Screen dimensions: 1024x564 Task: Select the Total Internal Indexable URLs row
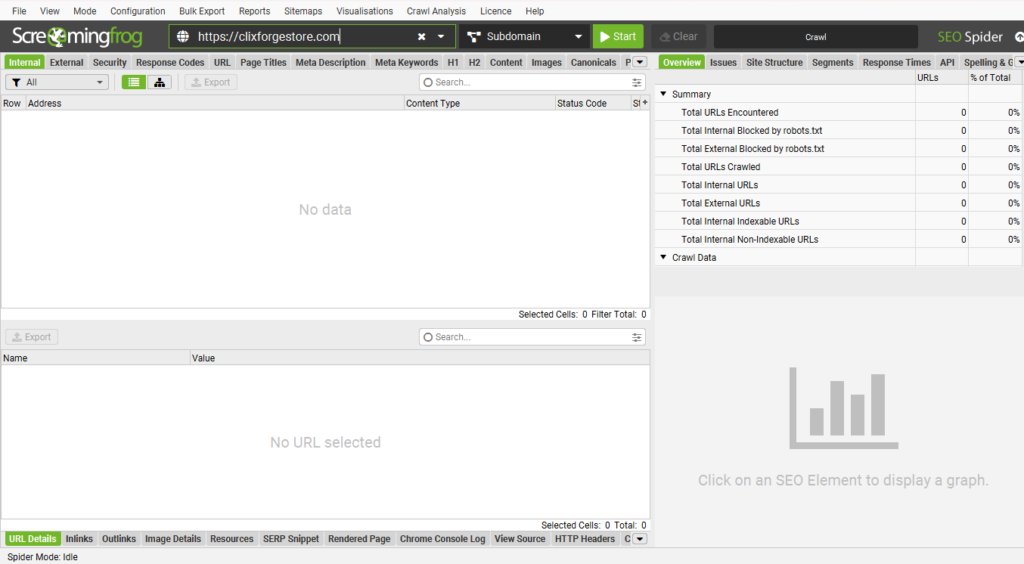click(x=838, y=221)
